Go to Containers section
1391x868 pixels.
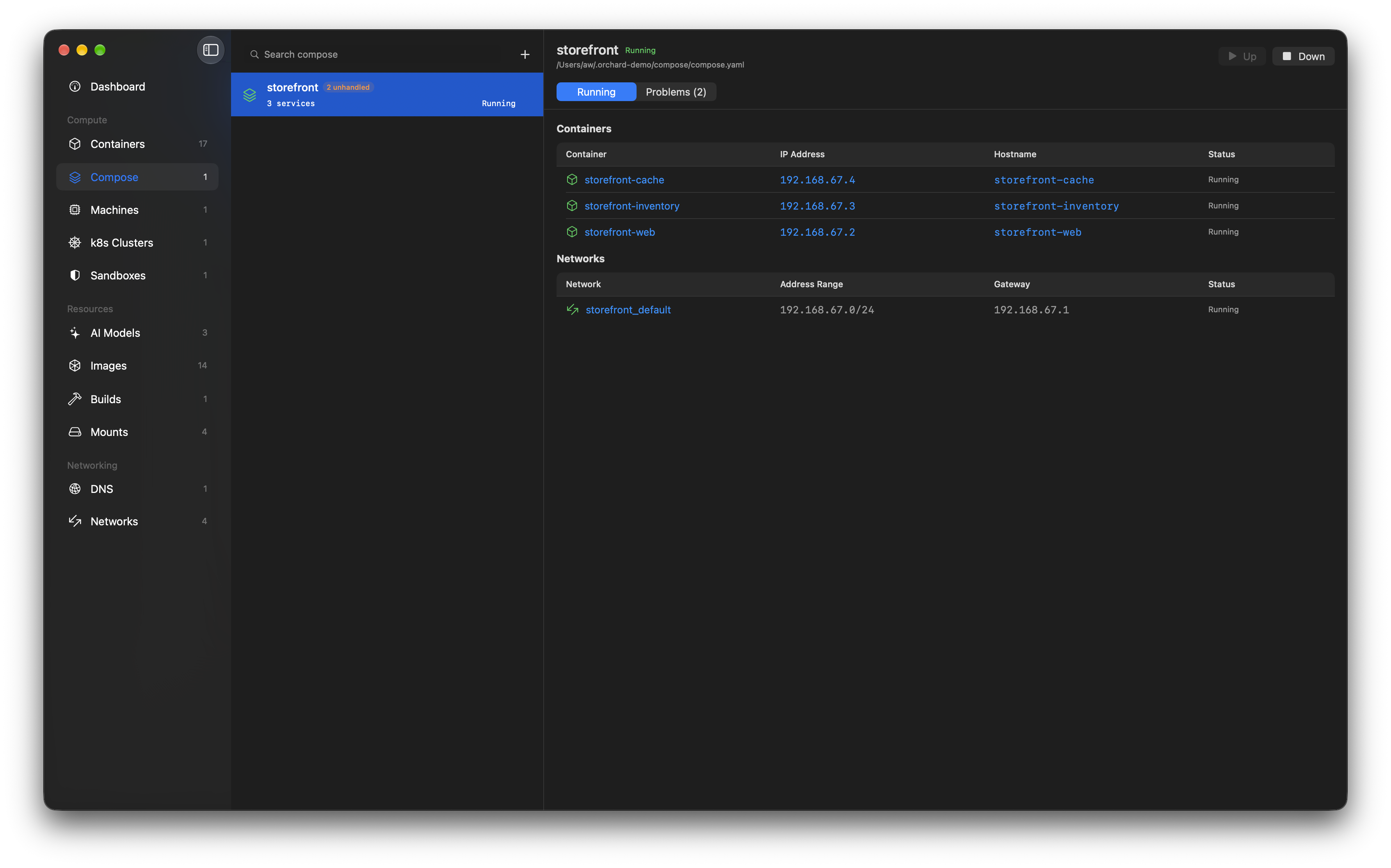137,144
